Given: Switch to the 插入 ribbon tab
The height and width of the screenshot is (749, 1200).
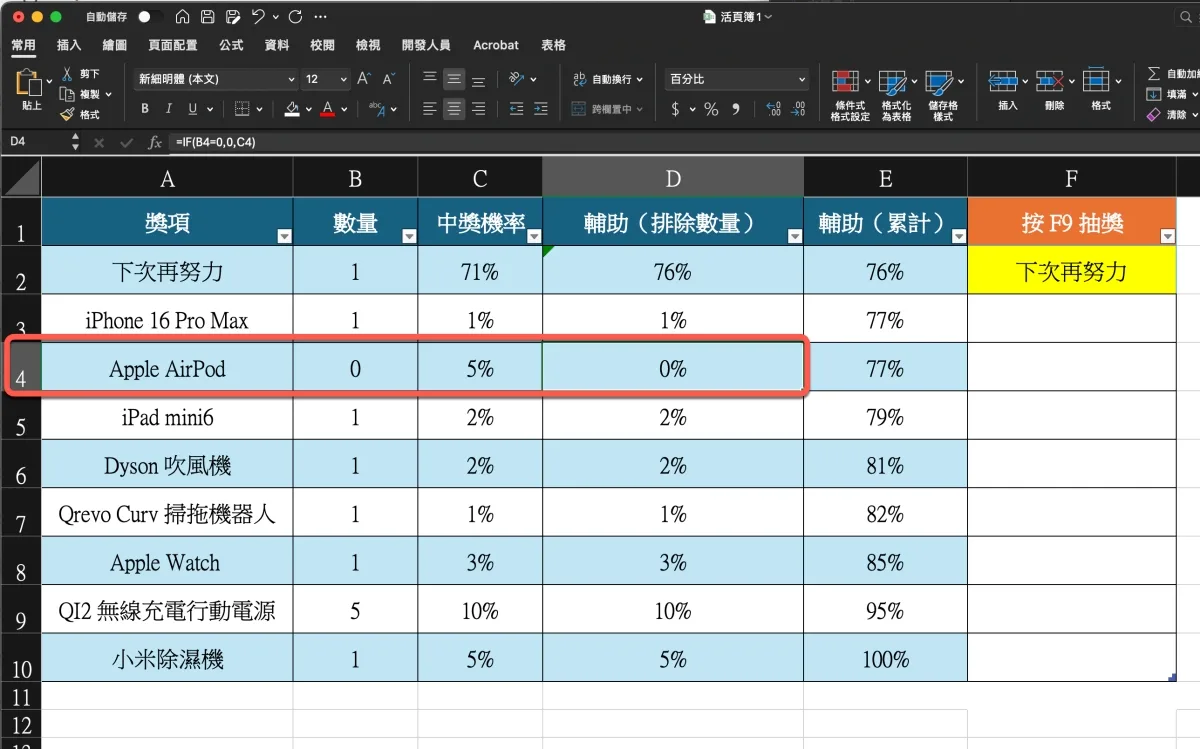Looking at the screenshot, I should pos(69,45).
